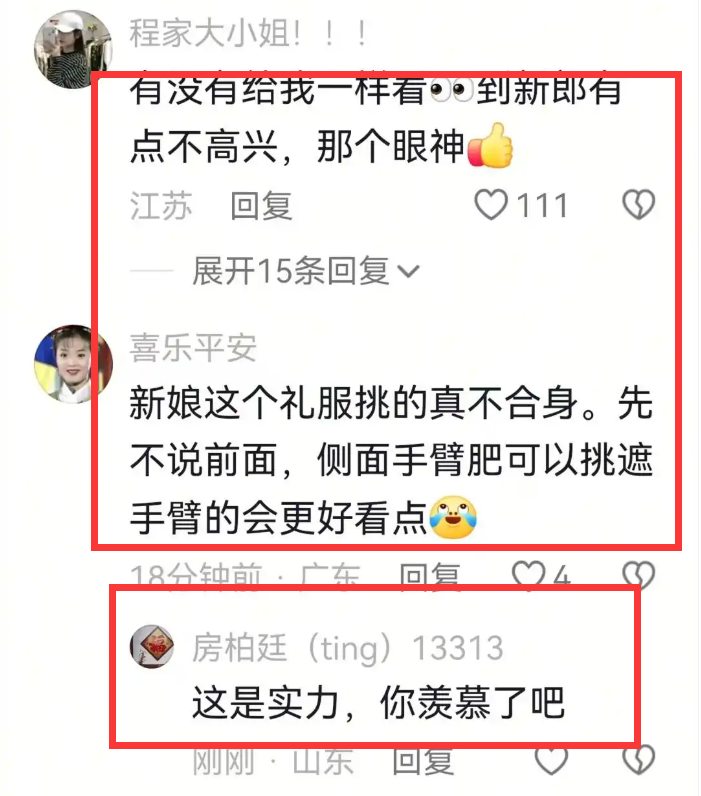Select the comment about 新娘这个礼服
The height and width of the screenshot is (796, 701).
pyautogui.click(x=391, y=460)
